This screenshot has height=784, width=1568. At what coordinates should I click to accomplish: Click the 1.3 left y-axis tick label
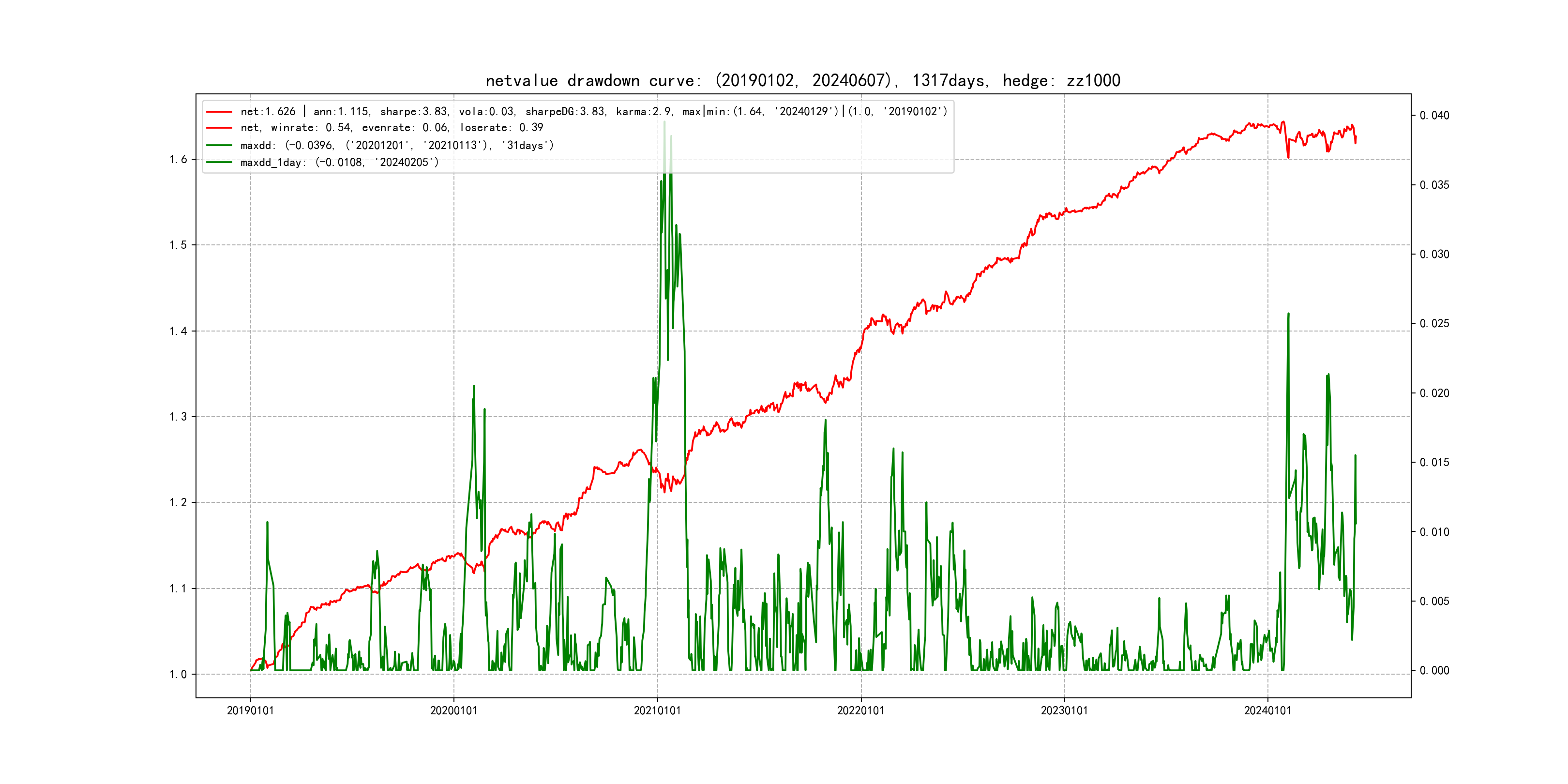179,417
